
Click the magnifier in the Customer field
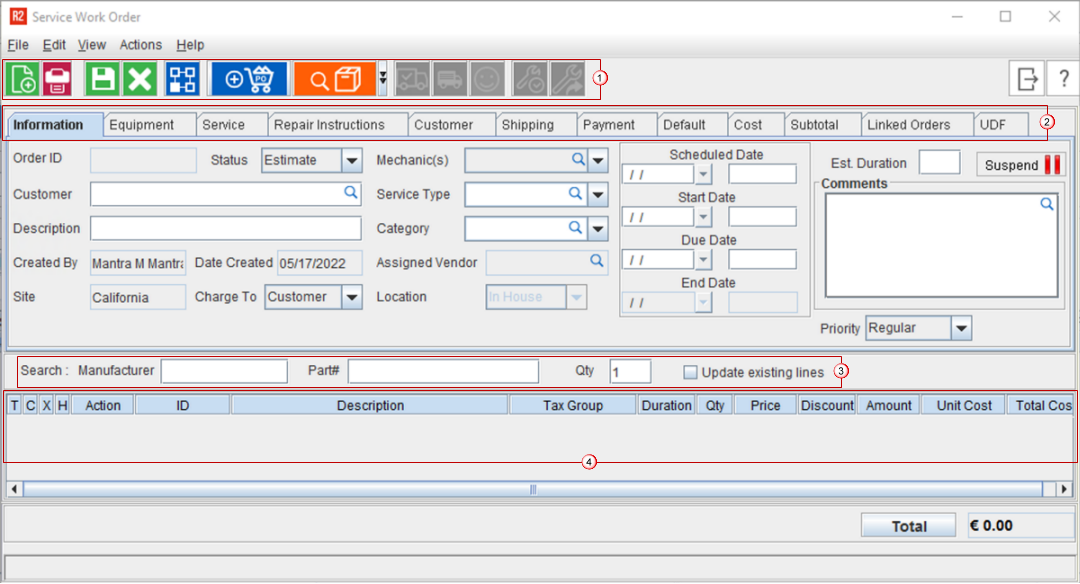(351, 193)
